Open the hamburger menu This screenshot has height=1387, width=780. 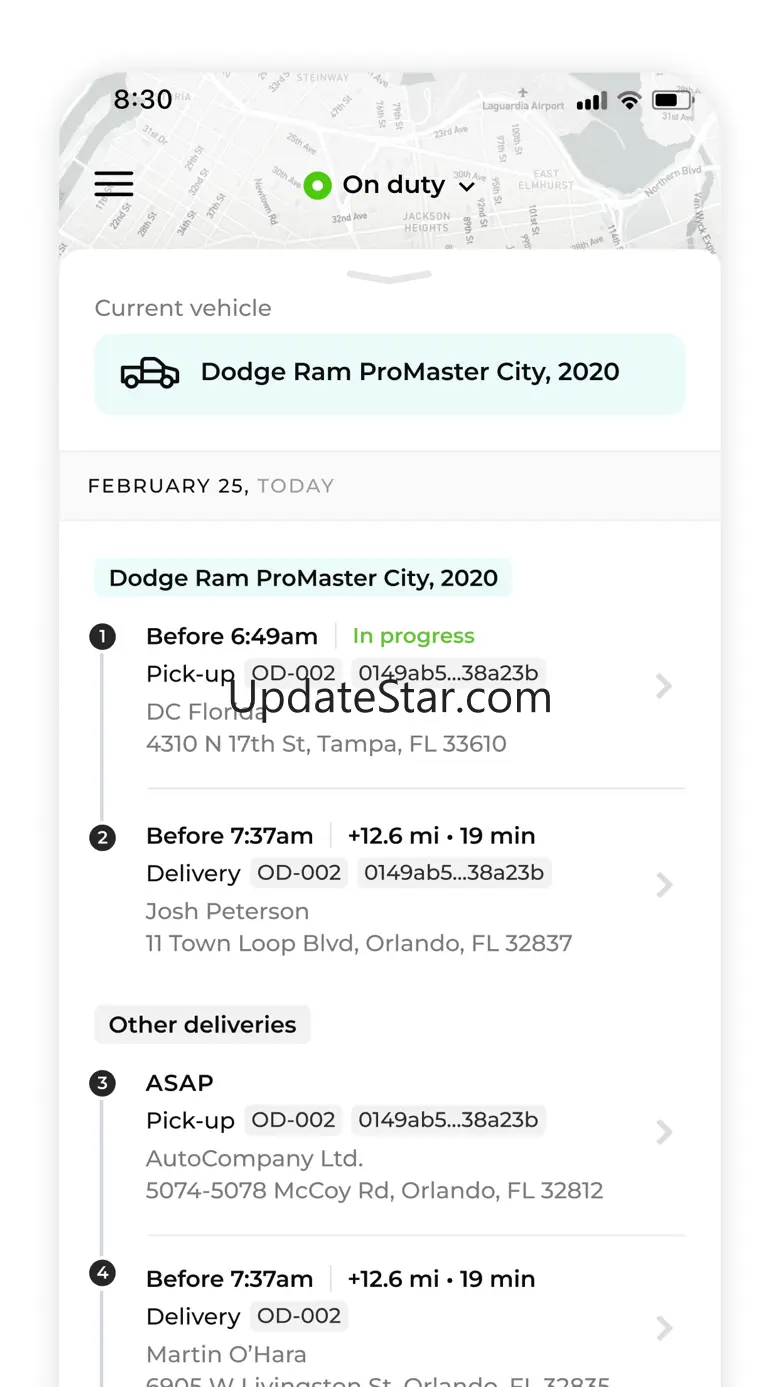point(114,184)
